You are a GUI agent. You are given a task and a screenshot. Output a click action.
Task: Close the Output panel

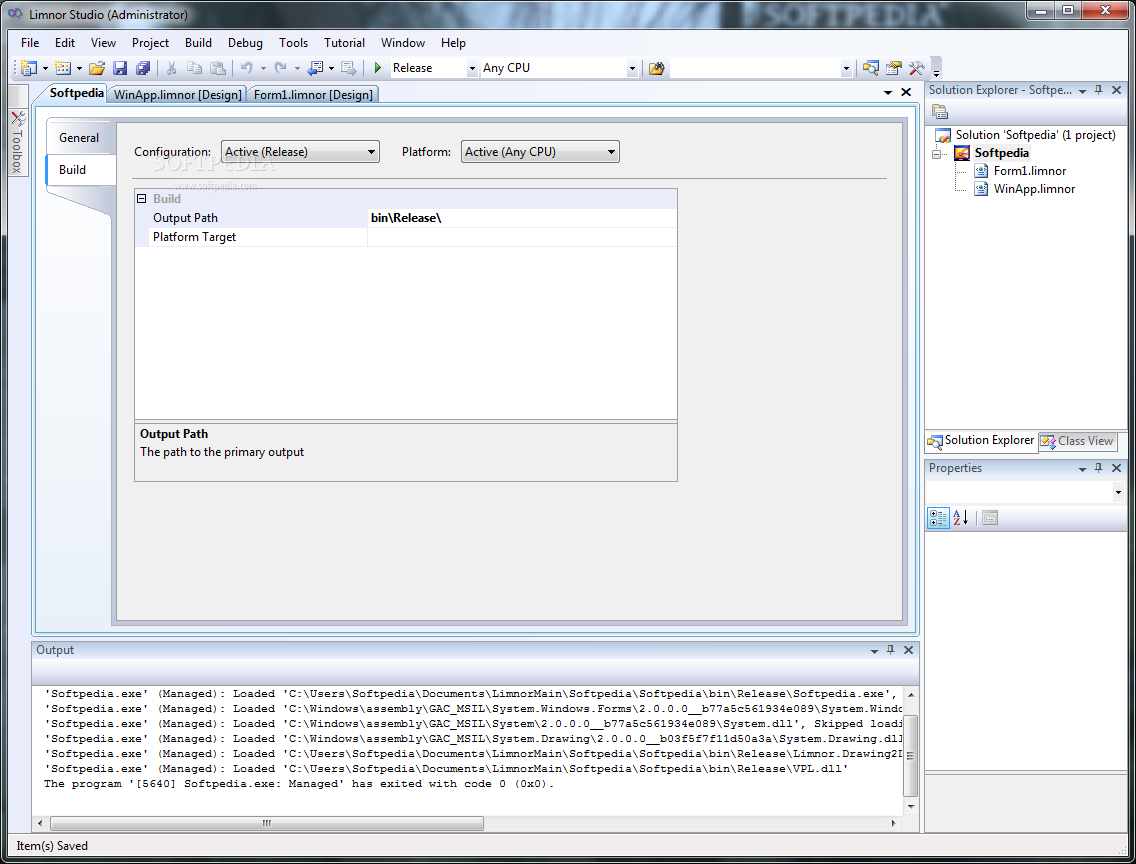tap(908, 650)
